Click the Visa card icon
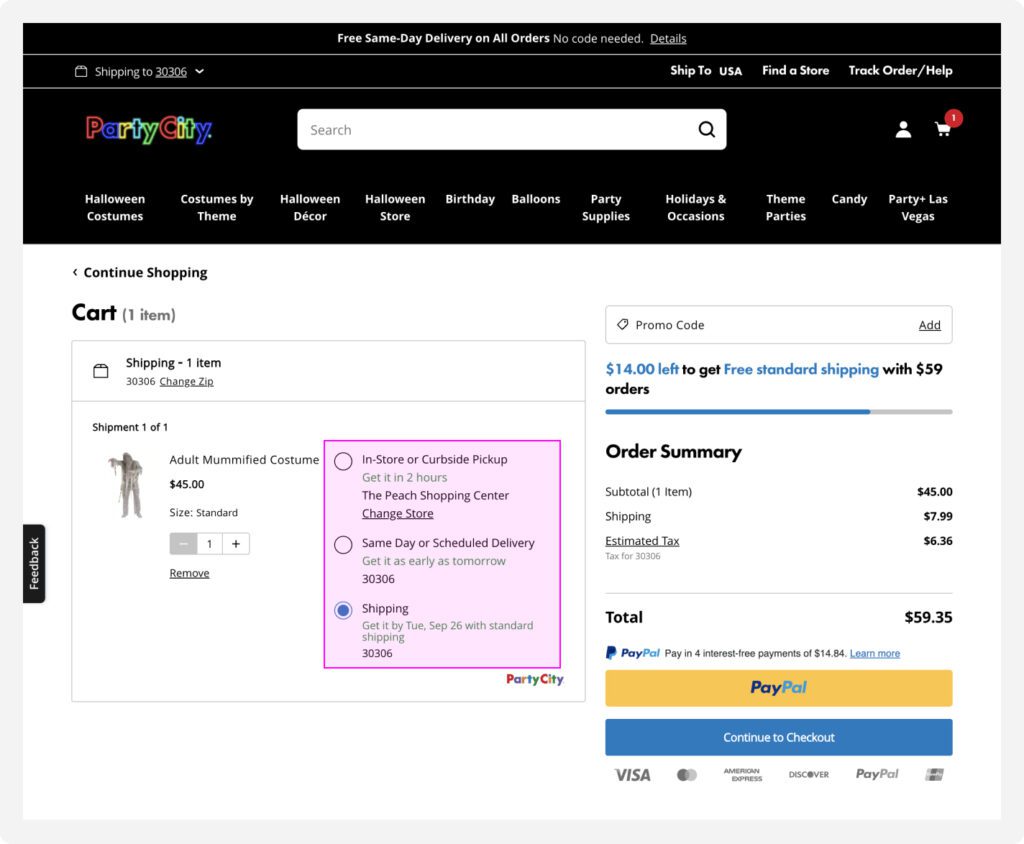This screenshot has width=1024, height=844. pyautogui.click(x=632, y=775)
